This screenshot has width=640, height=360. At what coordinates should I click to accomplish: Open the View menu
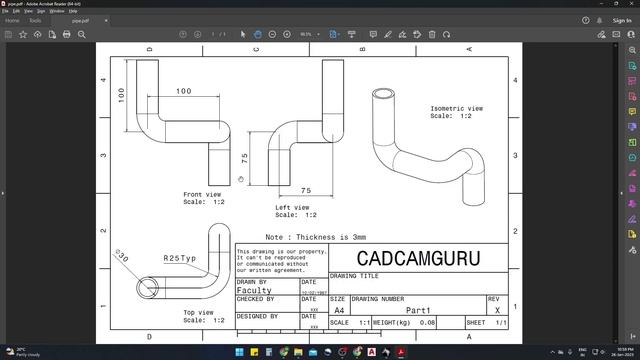pos(28,11)
